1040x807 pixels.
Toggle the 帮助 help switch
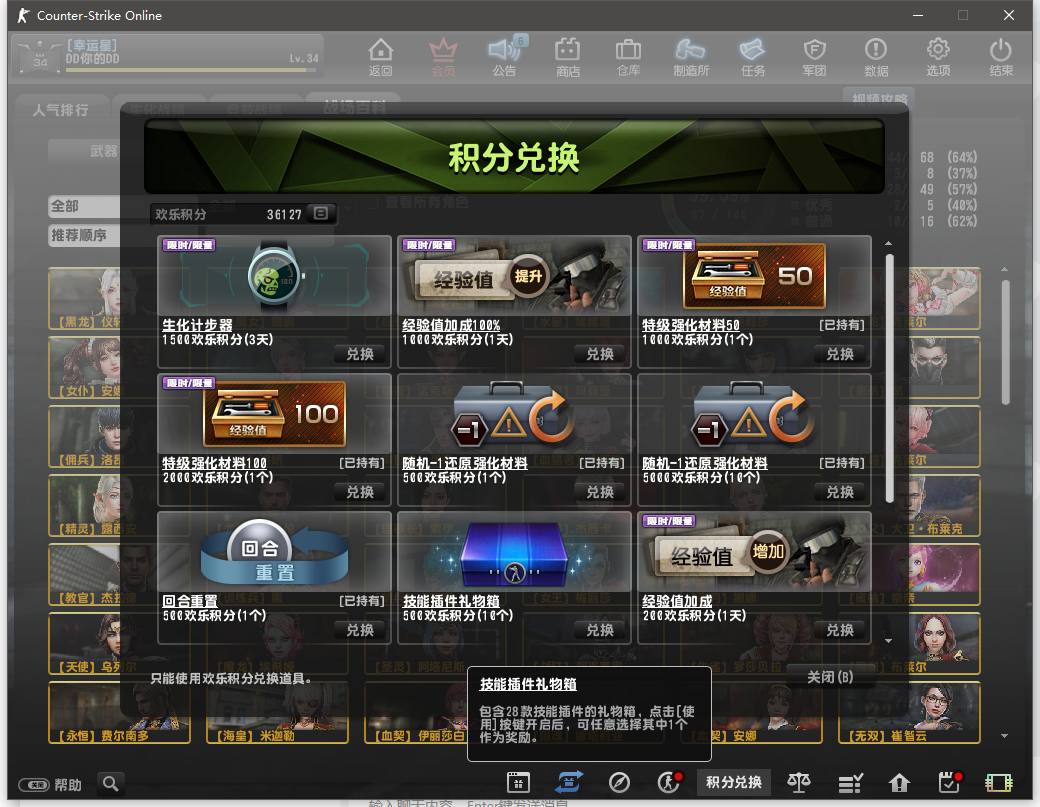coord(34,785)
